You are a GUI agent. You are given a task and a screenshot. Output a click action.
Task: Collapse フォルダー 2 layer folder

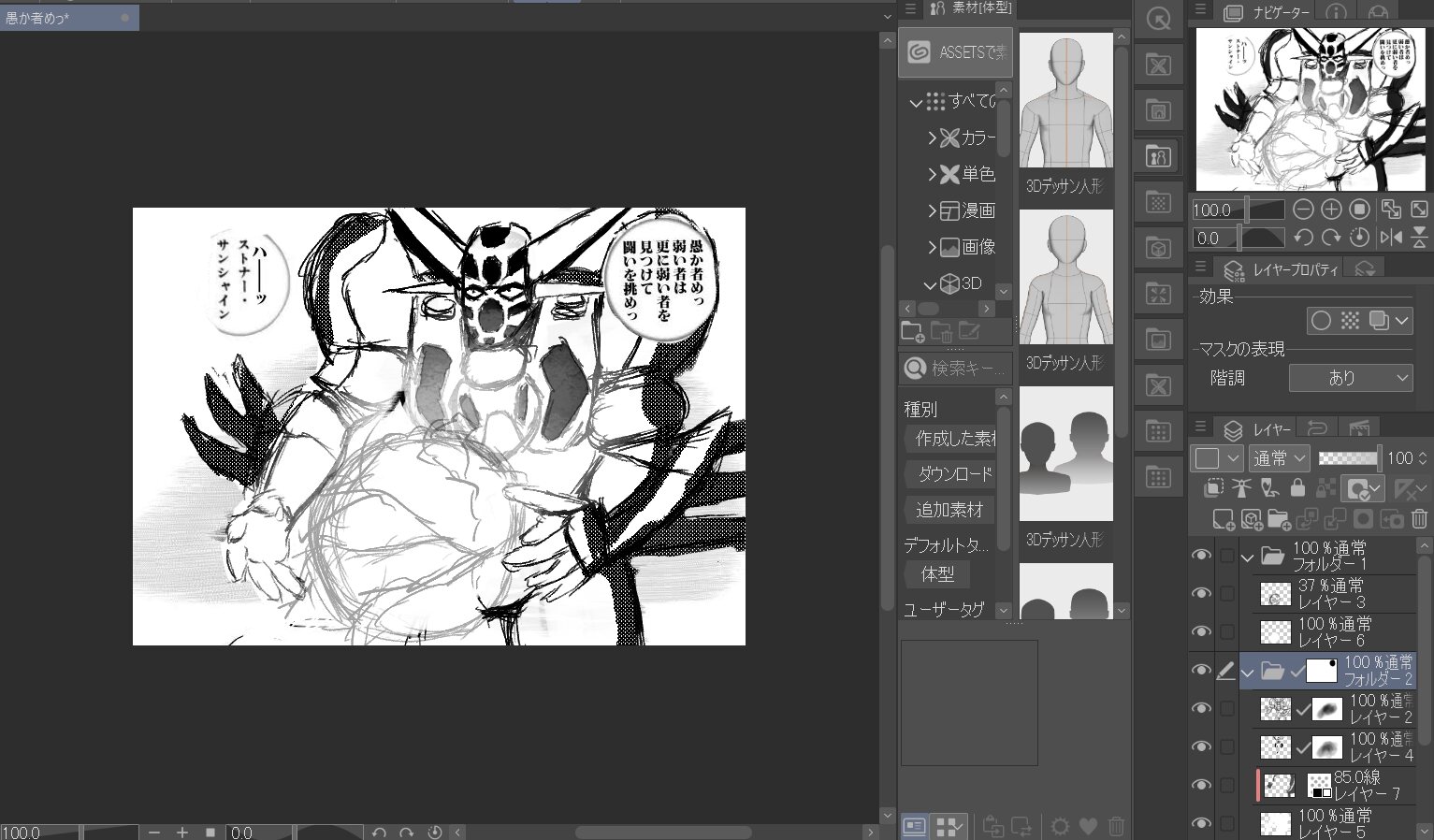click(x=1247, y=672)
